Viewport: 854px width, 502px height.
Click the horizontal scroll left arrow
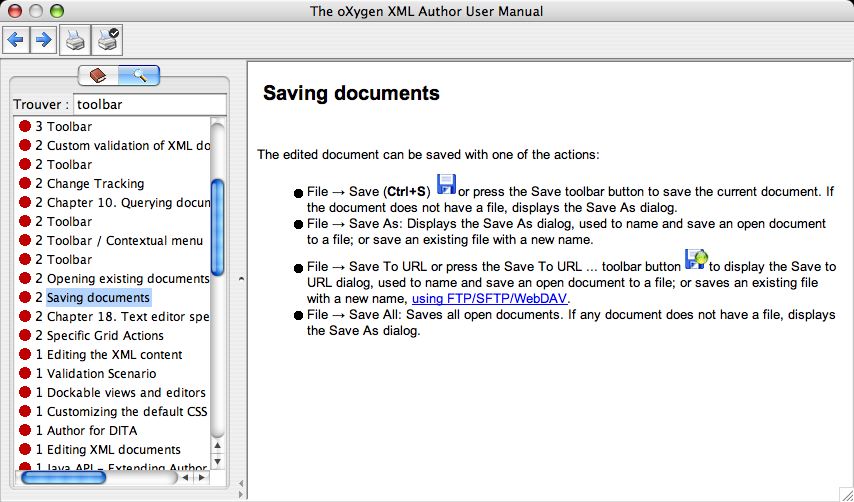185,477
